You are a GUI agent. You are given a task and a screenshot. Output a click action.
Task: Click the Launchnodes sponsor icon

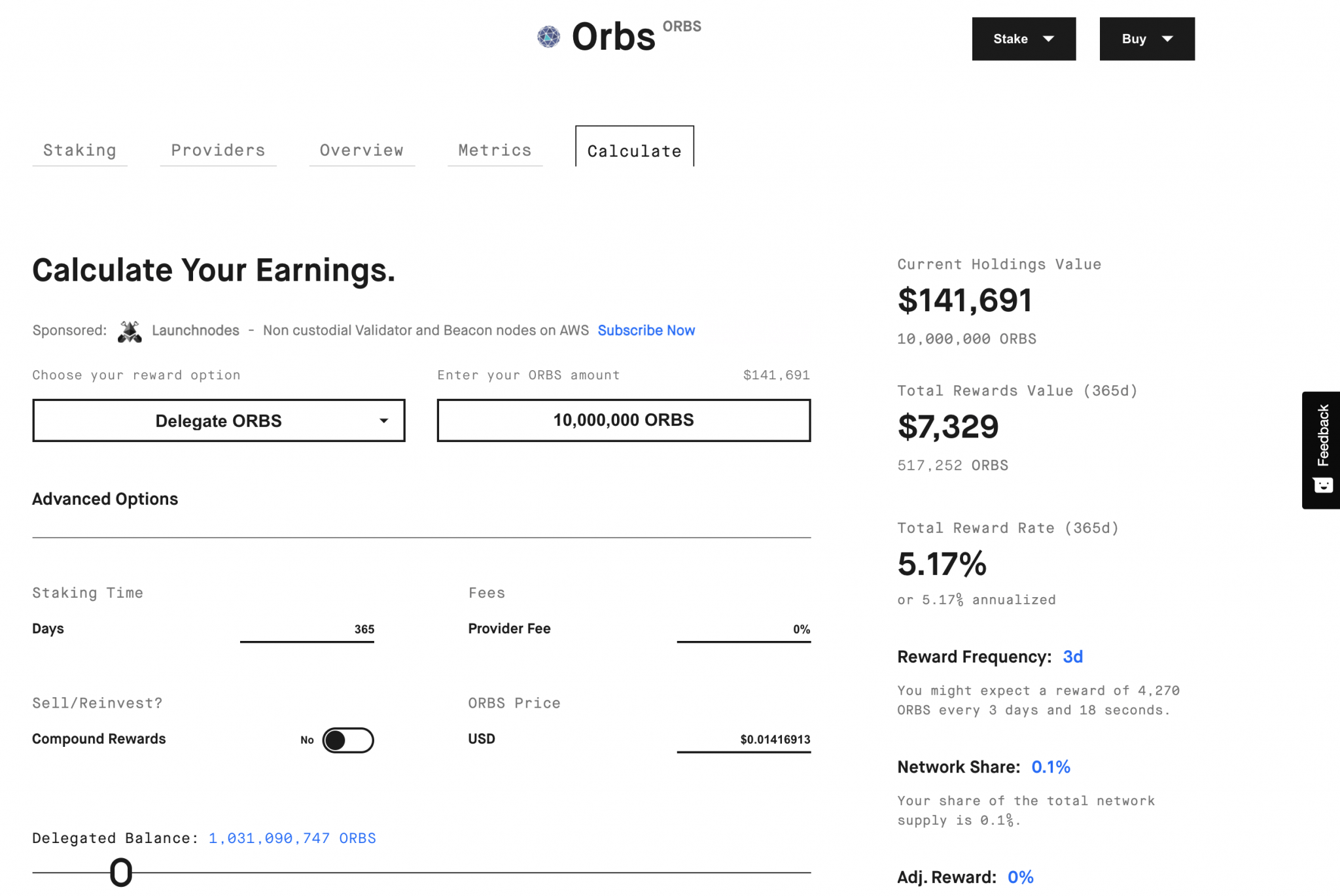coord(130,331)
